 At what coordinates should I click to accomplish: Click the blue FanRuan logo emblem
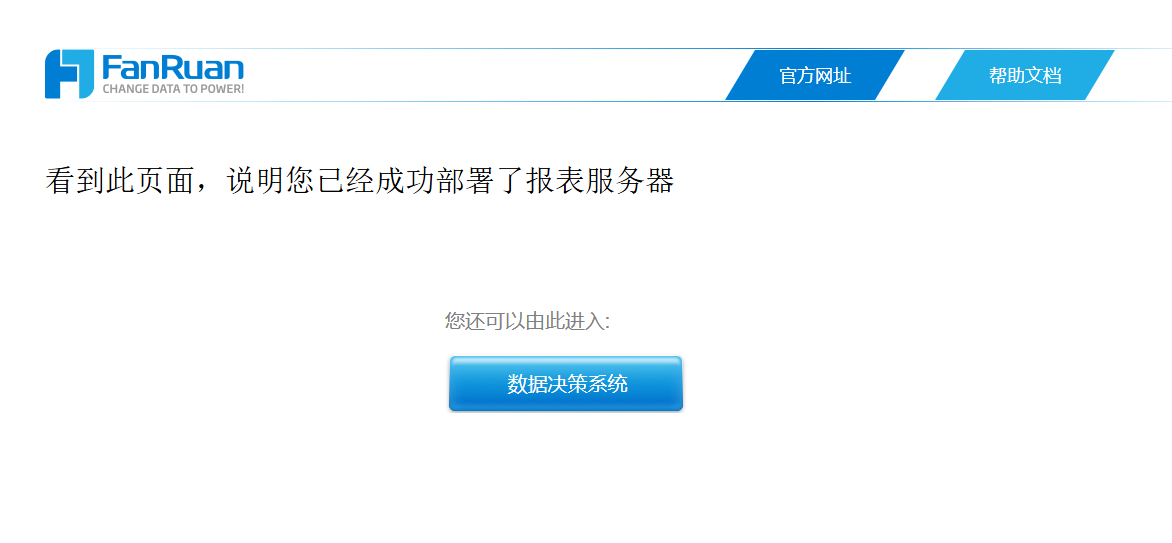click(x=70, y=74)
